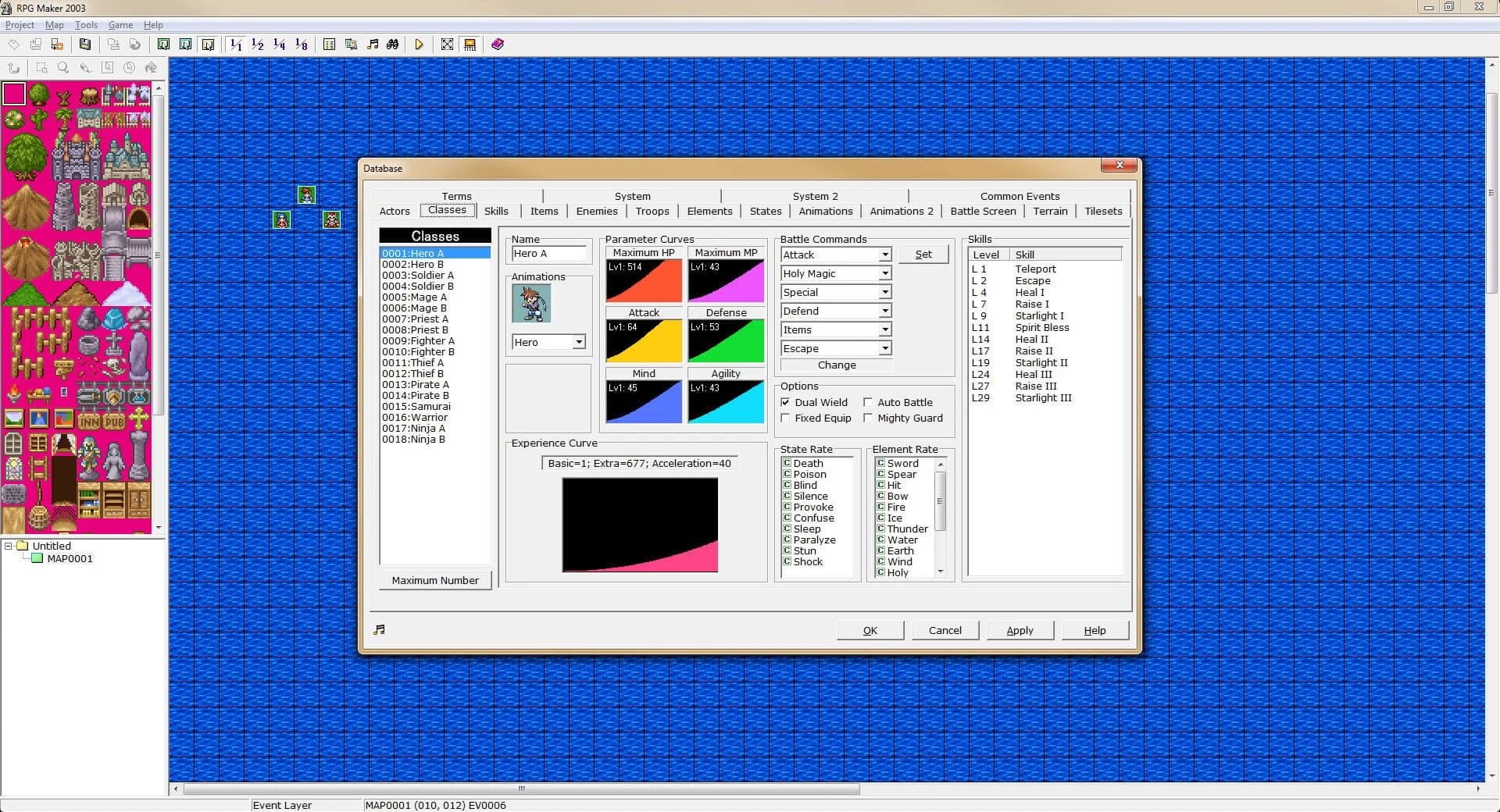Set map zoom to 1/4 scale
The width and height of the screenshot is (1500, 812).
[279, 45]
